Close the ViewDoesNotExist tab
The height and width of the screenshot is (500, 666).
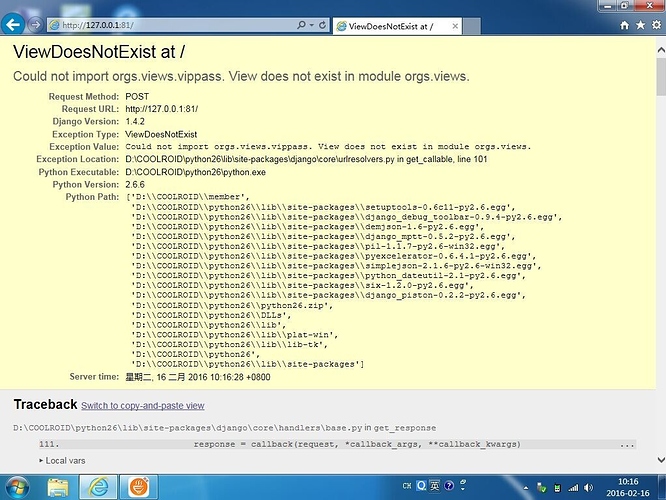455,26
